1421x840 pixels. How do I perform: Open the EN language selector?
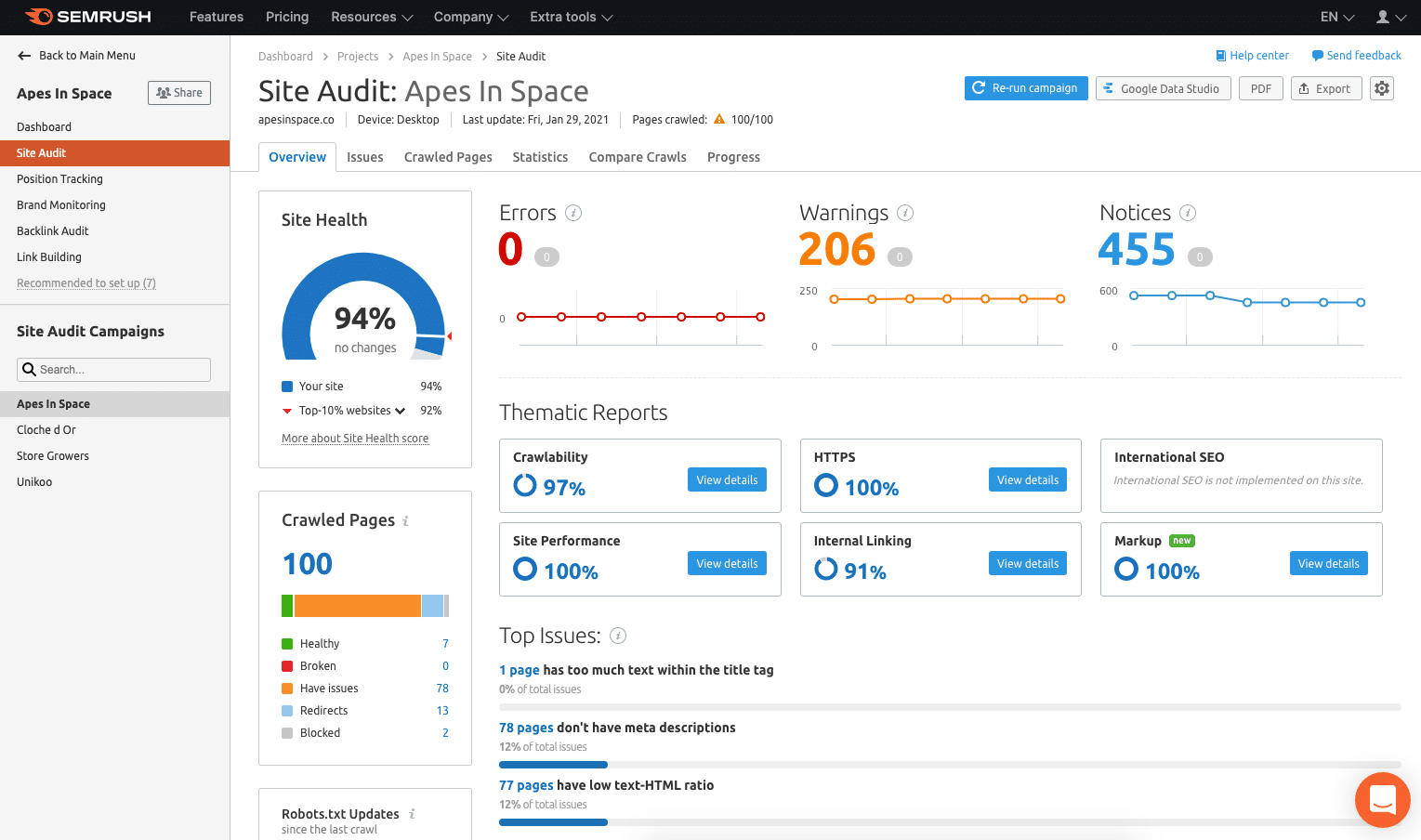coord(1337,17)
